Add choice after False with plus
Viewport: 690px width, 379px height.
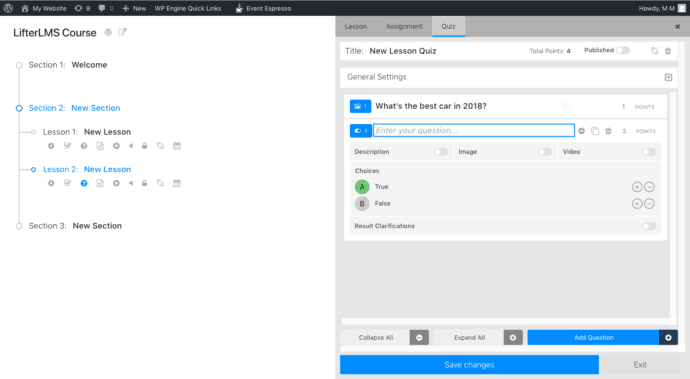click(637, 204)
